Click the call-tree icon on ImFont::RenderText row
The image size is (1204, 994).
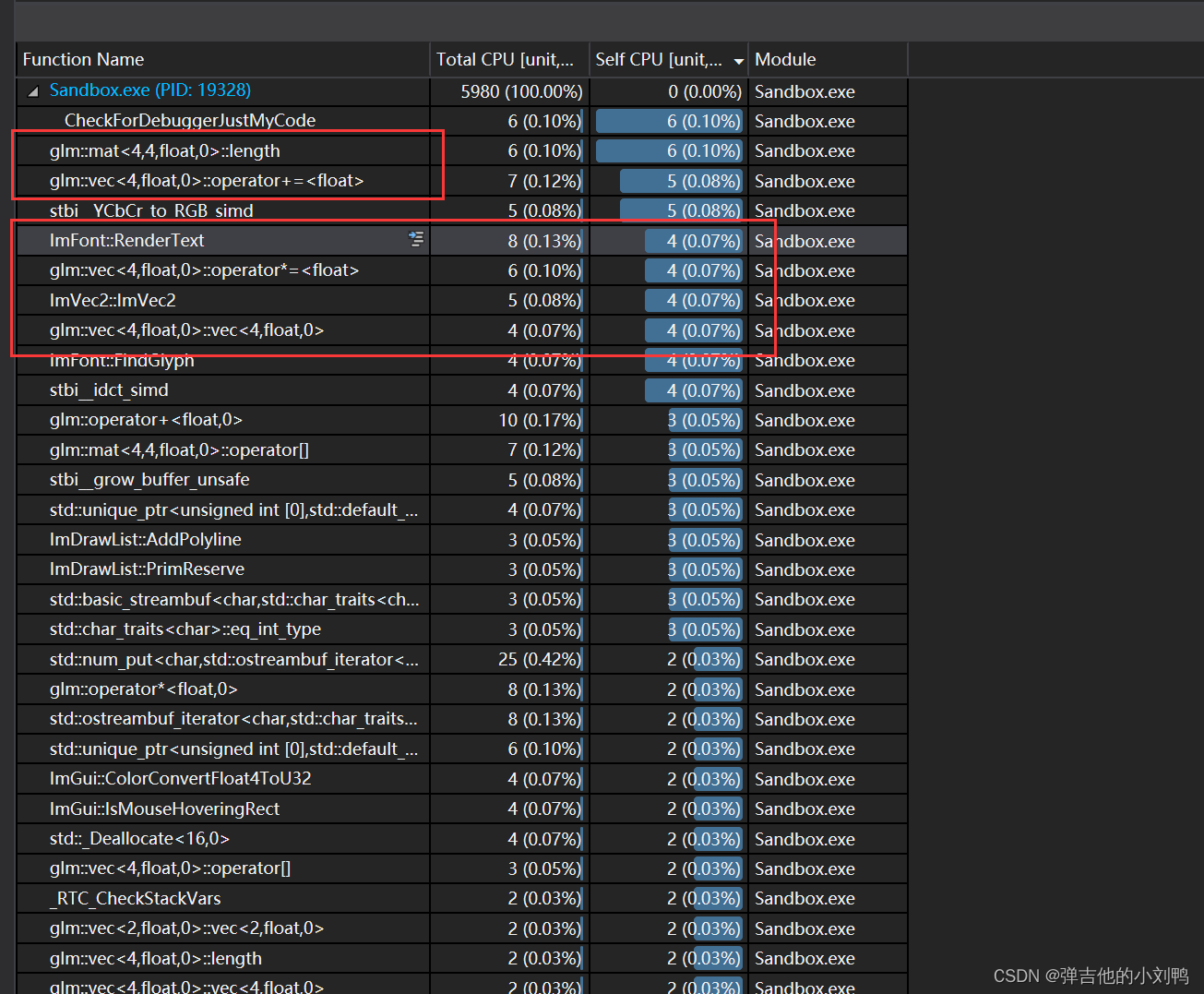click(416, 240)
